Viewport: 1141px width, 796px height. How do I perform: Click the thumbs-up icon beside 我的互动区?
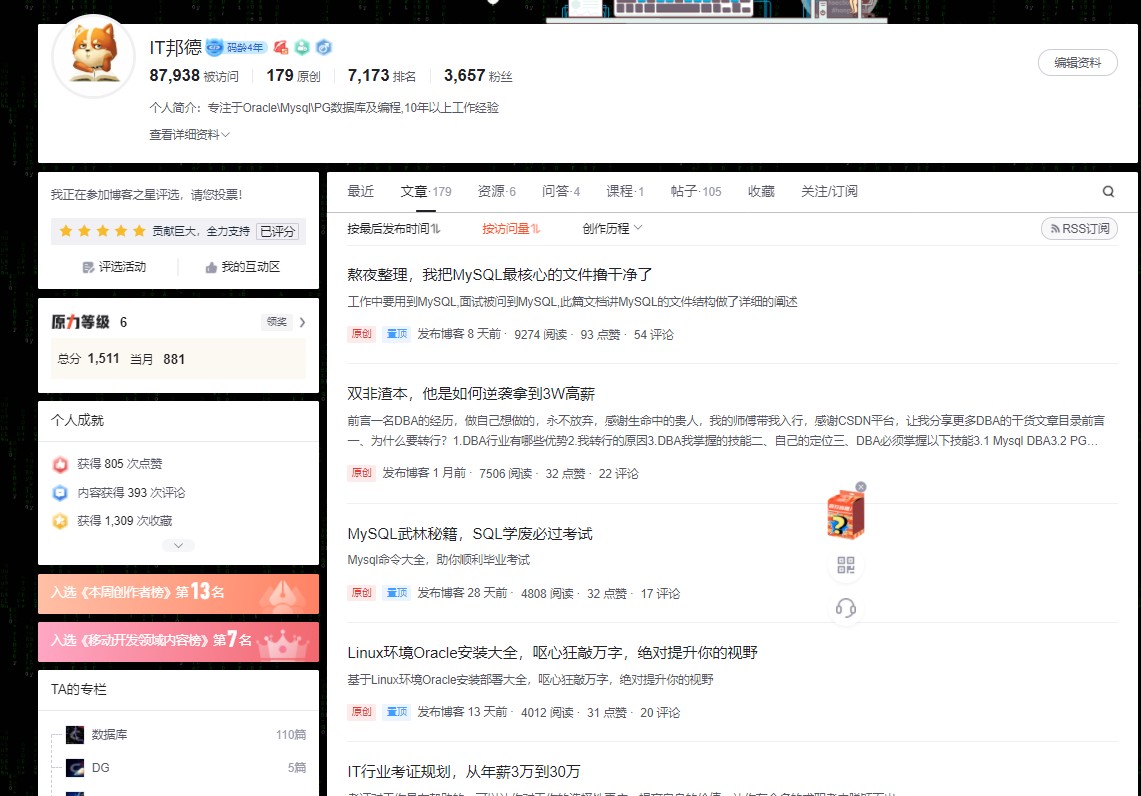[211, 267]
